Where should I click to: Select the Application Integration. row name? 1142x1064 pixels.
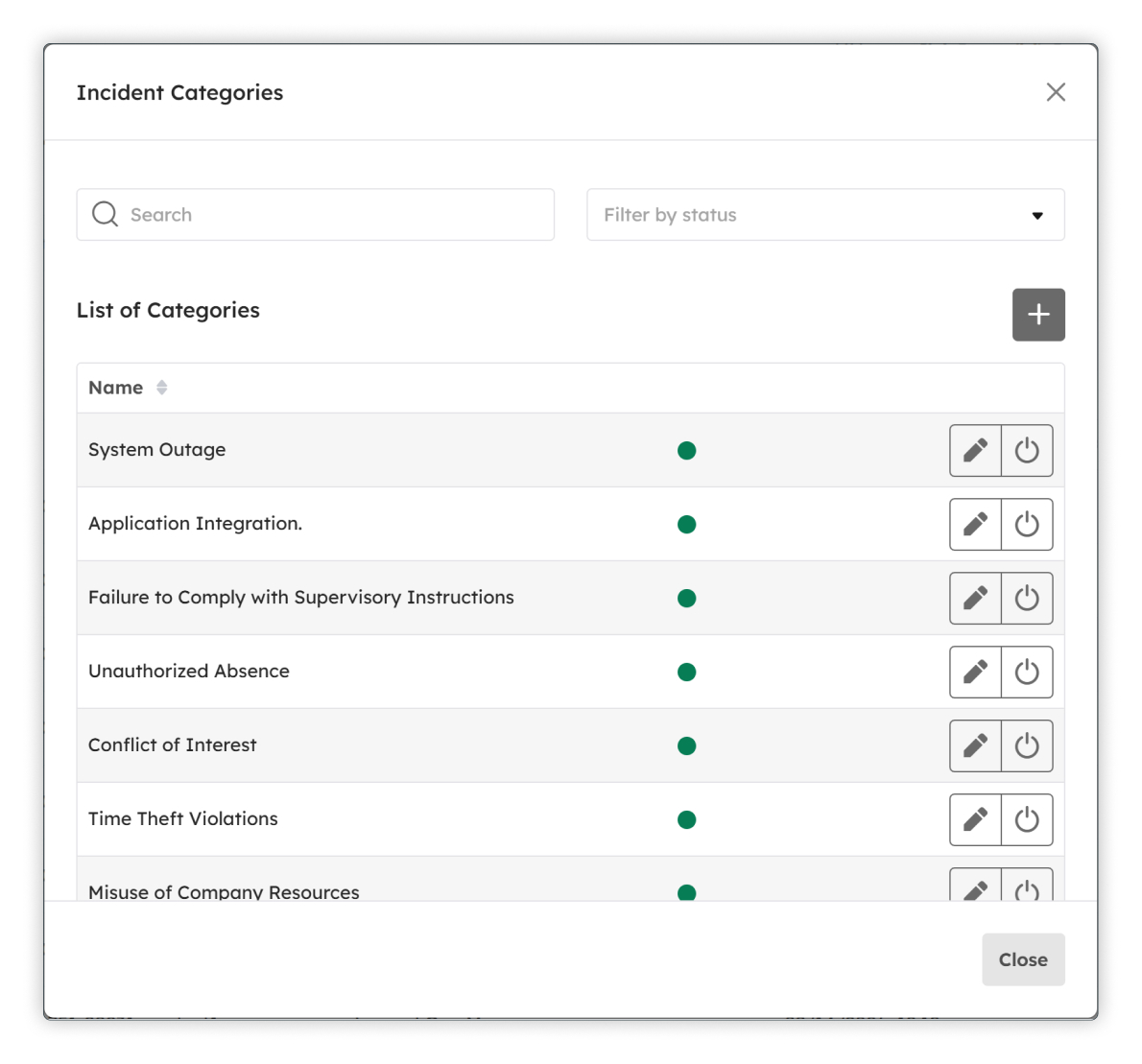pyautogui.click(x=195, y=524)
